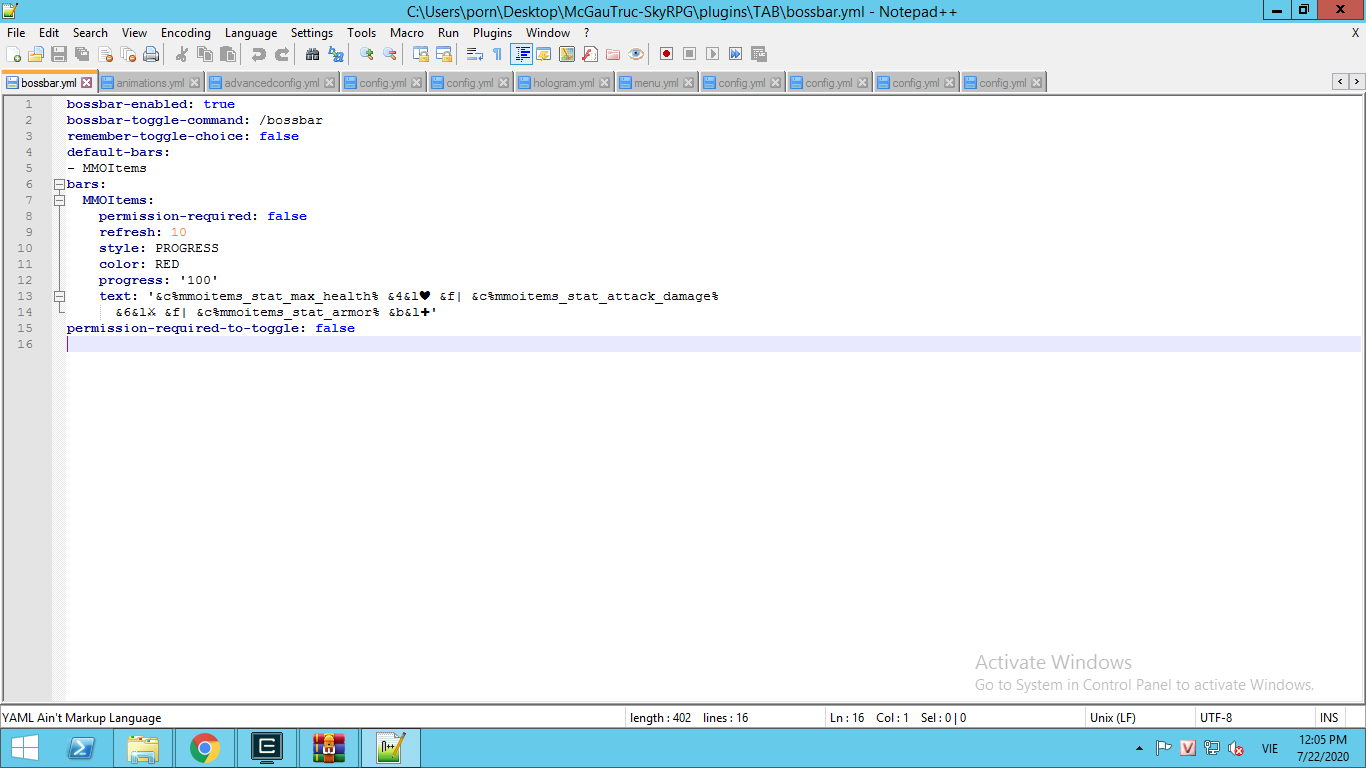Screen dimensions: 1366x768
Task: Collapse the MMOItems fold marker on line 7
Action: coord(59,200)
